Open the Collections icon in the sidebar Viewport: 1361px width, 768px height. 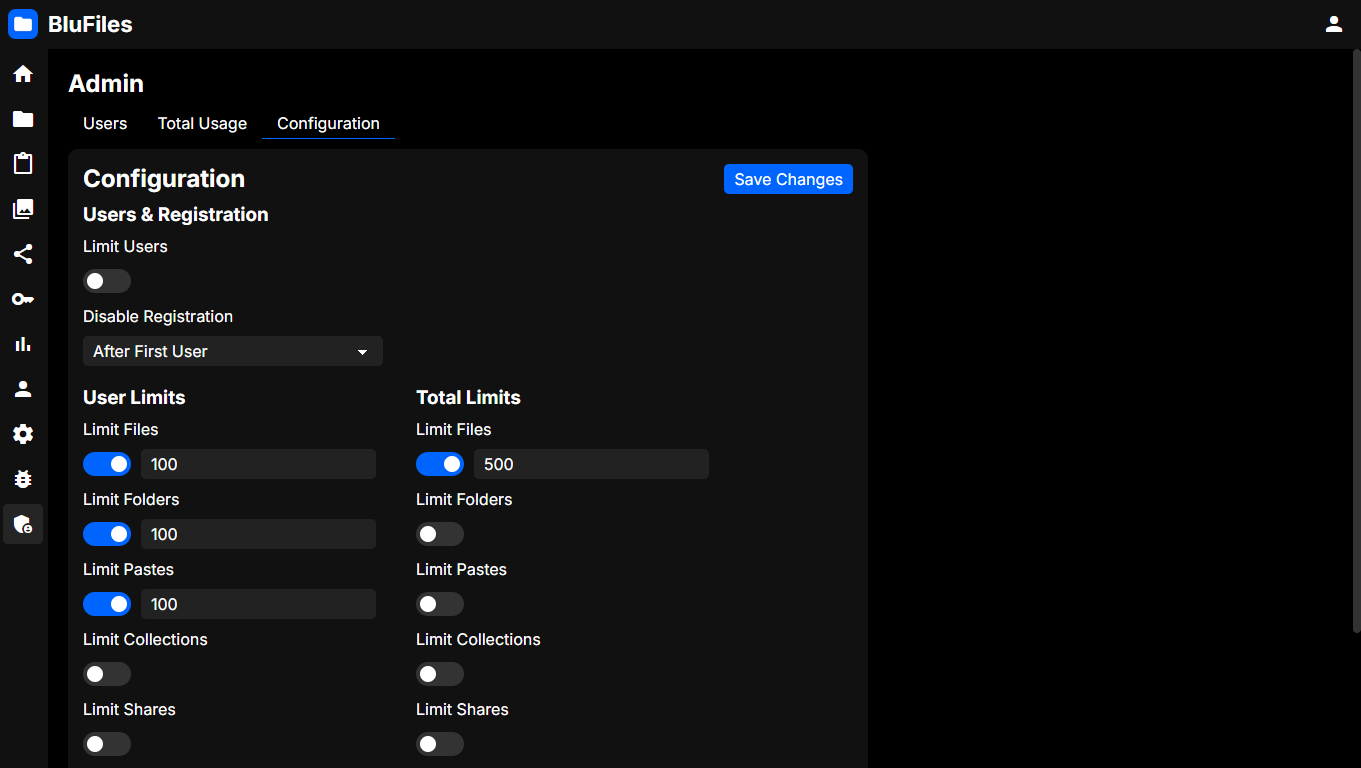23,209
